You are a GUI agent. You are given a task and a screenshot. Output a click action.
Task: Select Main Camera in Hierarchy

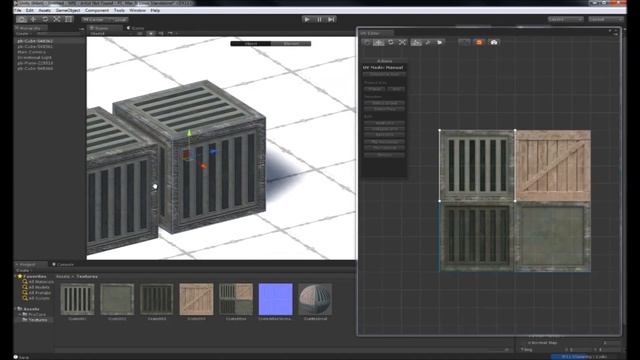click(31, 52)
